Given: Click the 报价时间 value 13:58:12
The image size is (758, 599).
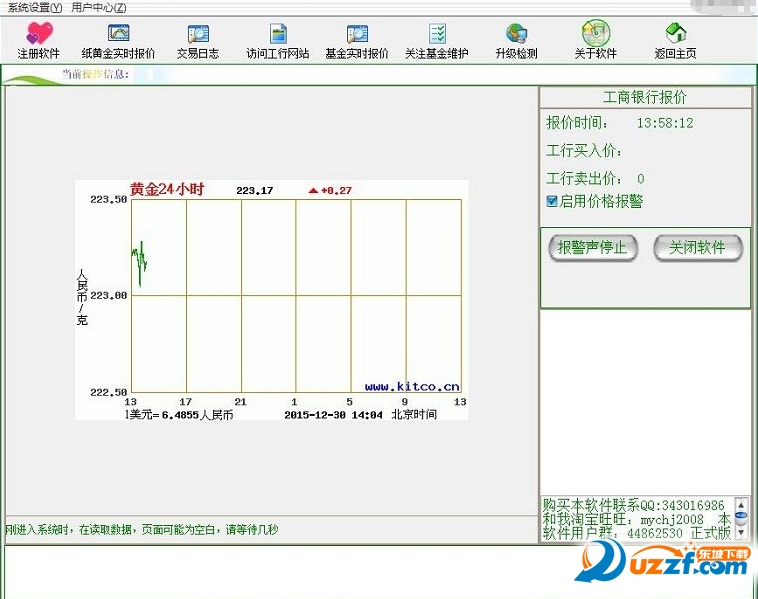Looking at the screenshot, I should coord(665,123).
